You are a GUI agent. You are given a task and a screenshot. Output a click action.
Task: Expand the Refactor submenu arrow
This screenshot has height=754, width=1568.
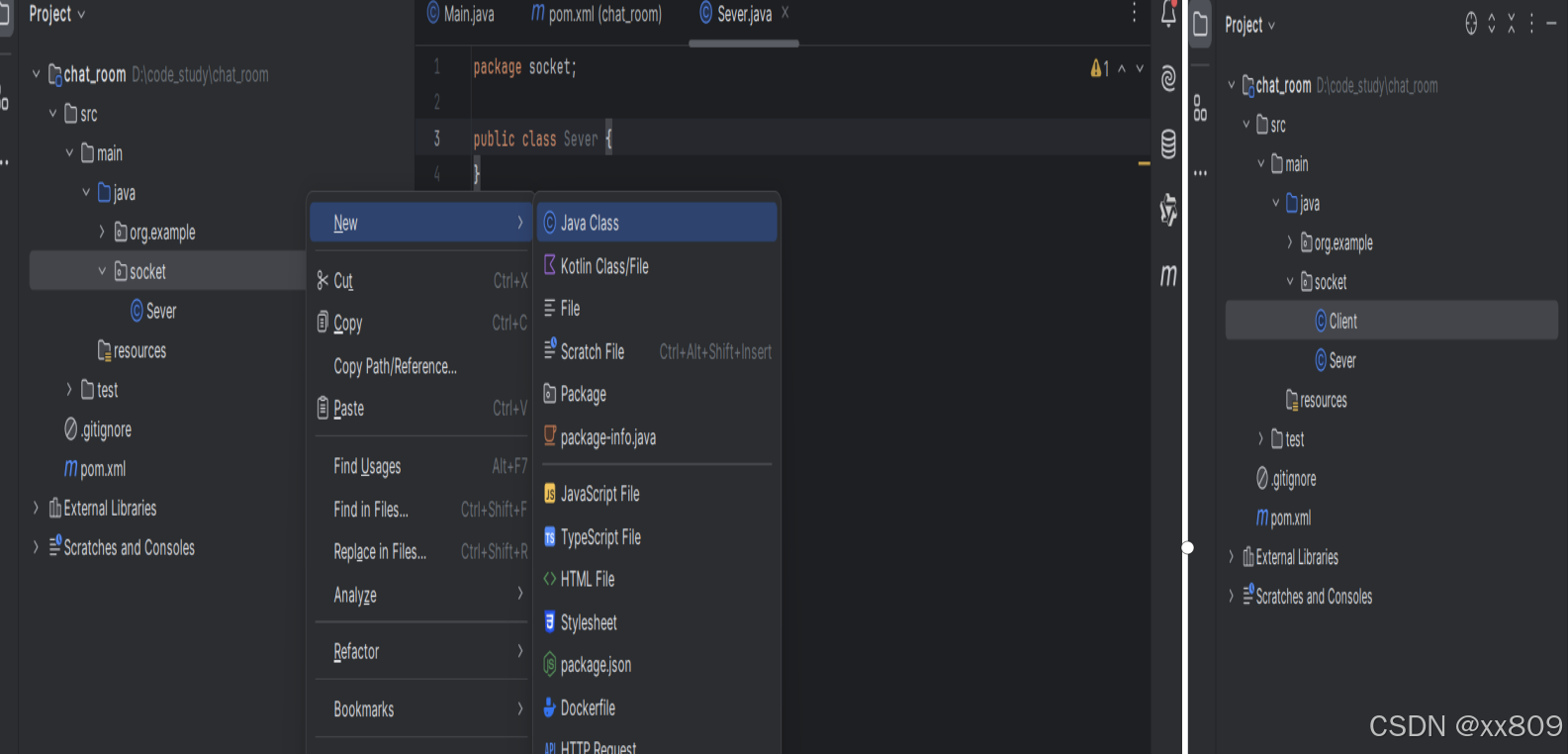pyautogui.click(x=519, y=651)
